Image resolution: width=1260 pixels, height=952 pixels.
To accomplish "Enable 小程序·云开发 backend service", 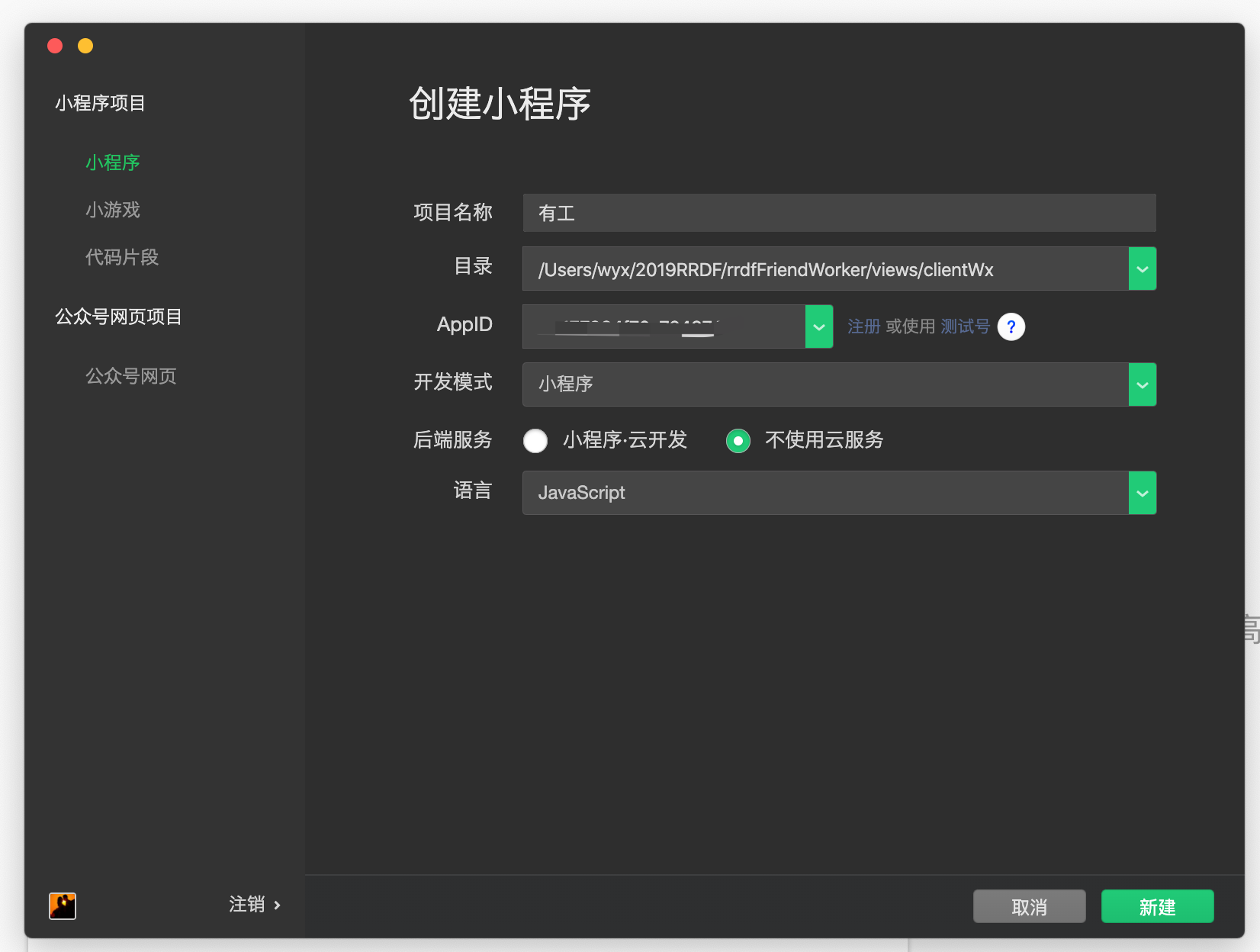I will tap(535, 441).
